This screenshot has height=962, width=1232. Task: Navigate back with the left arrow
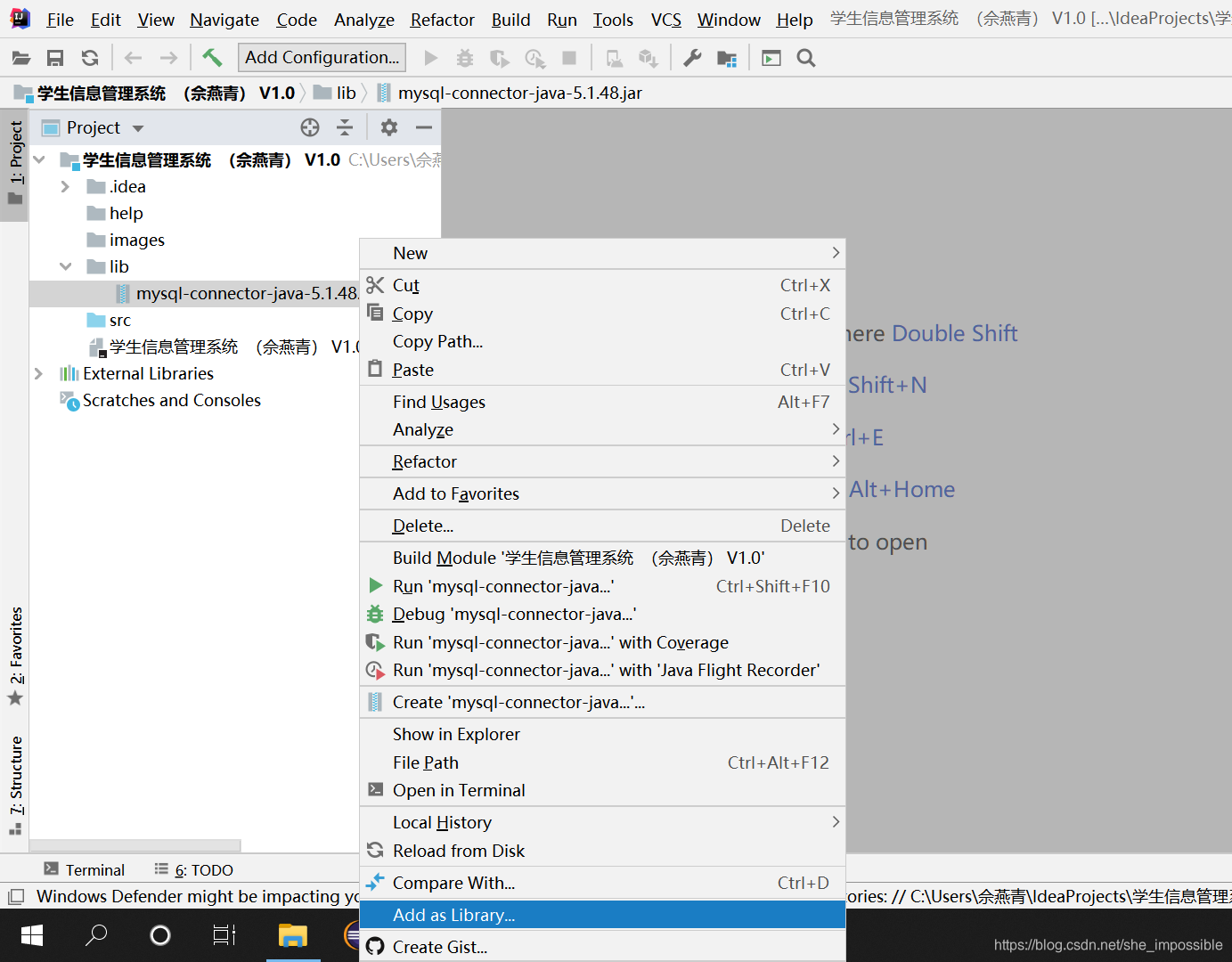pyautogui.click(x=134, y=58)
